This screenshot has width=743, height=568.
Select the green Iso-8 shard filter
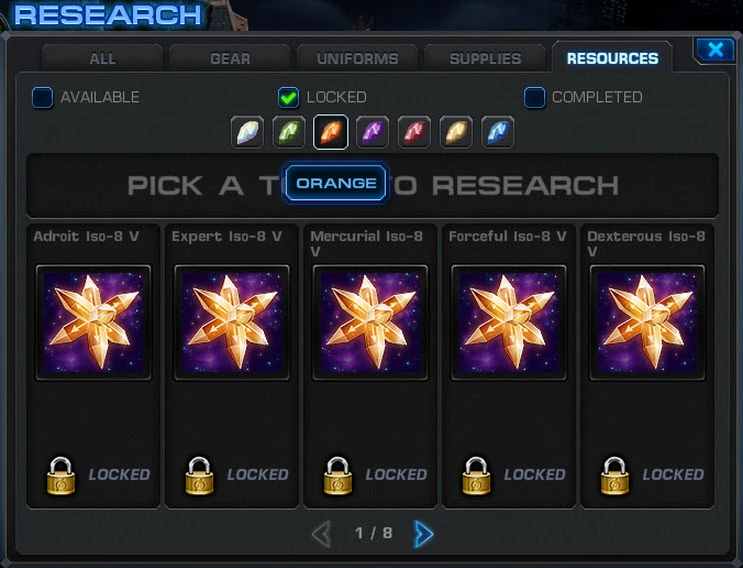[x=289, y=132]
